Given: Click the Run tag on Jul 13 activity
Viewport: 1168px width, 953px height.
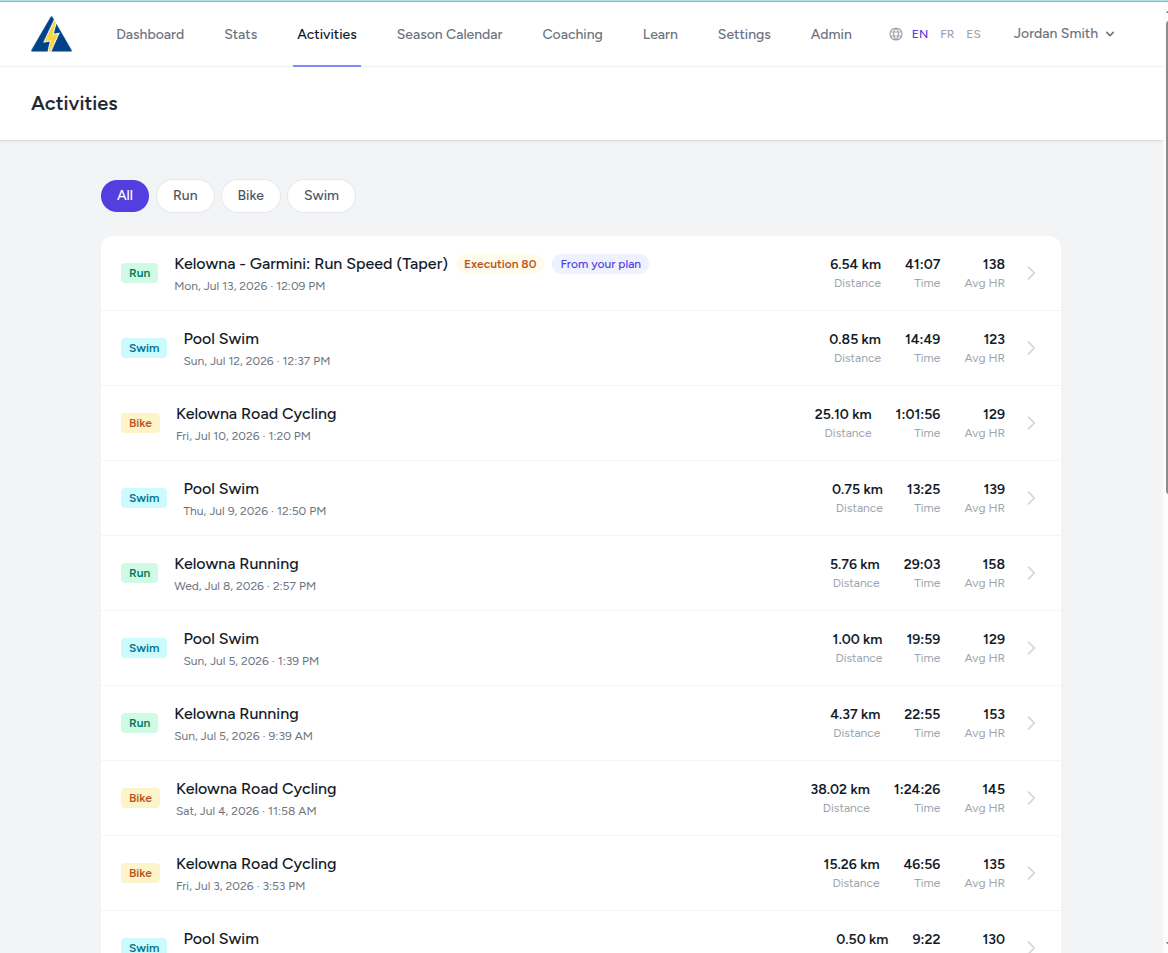Looking at the screenshot, I should point(139,273).
